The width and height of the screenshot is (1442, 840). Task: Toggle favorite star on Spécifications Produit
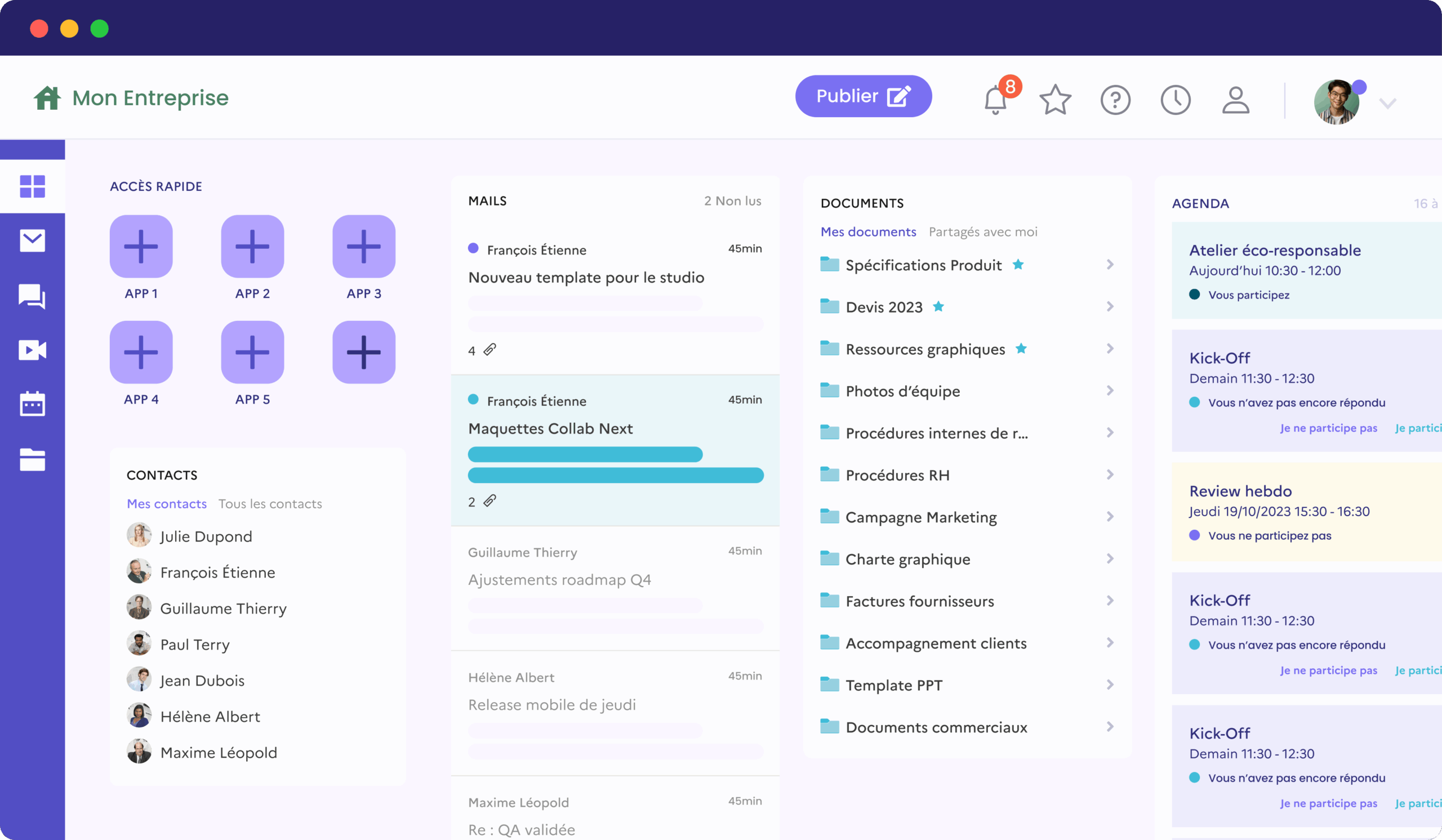point(1018,265)
